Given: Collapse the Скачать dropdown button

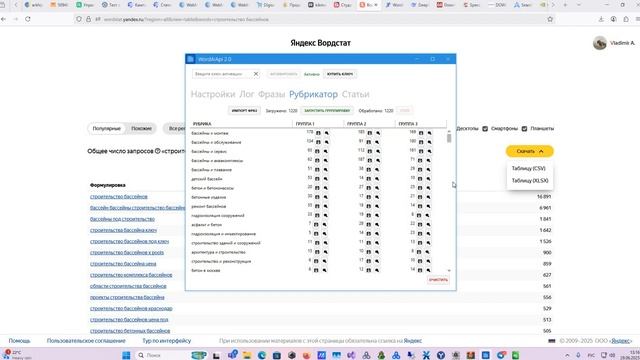Looking at the screenshot, I should coord(529,151).
